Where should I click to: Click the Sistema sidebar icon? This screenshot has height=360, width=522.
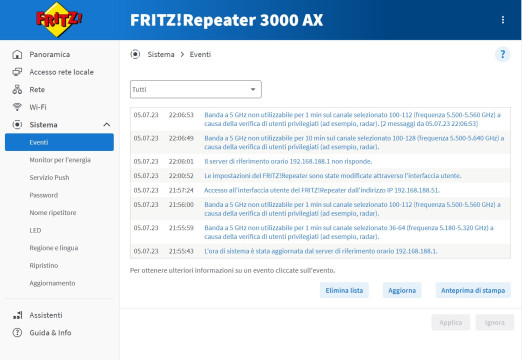[17, 125]
